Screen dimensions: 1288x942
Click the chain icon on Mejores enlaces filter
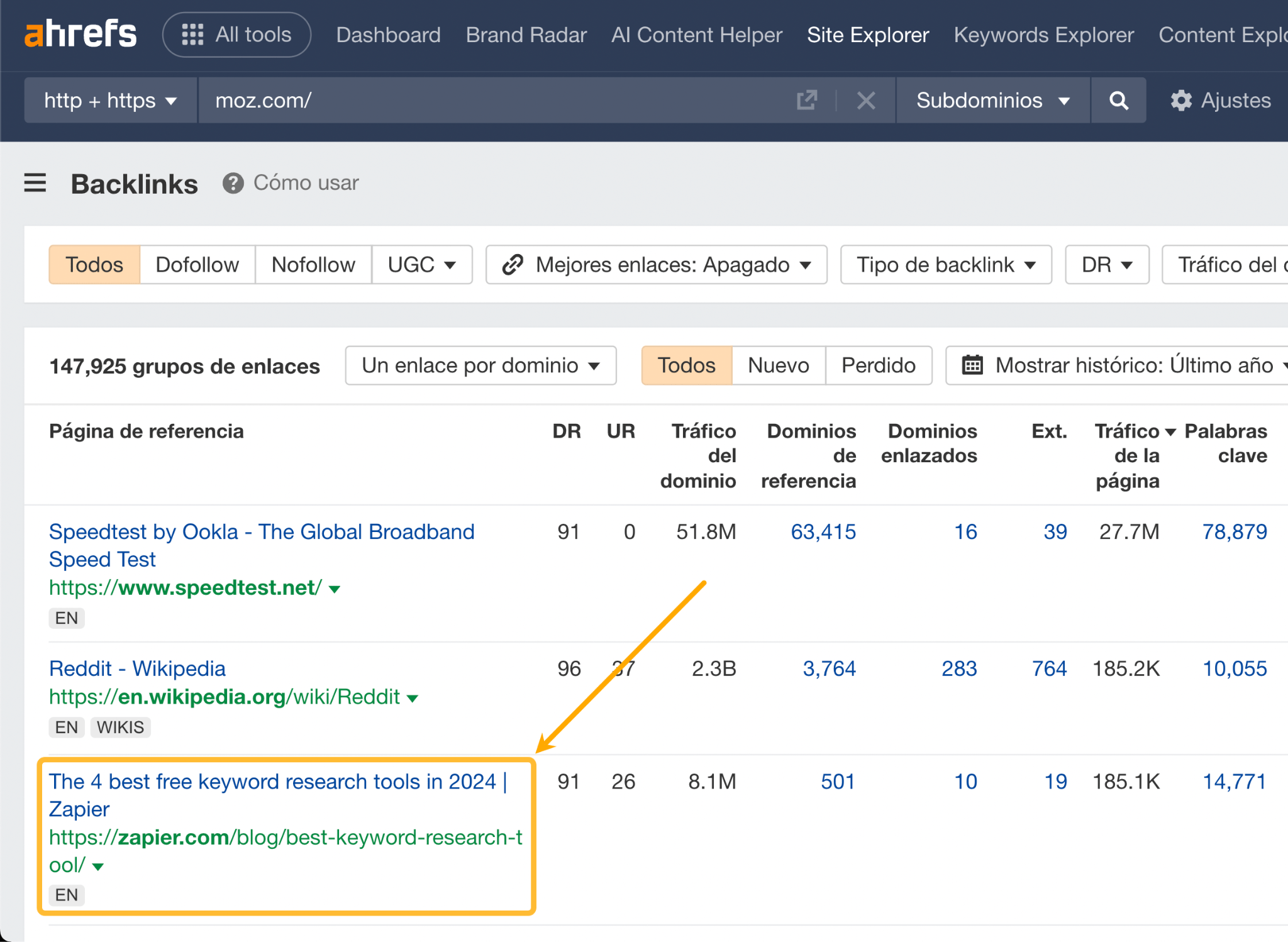pos(513,265)
